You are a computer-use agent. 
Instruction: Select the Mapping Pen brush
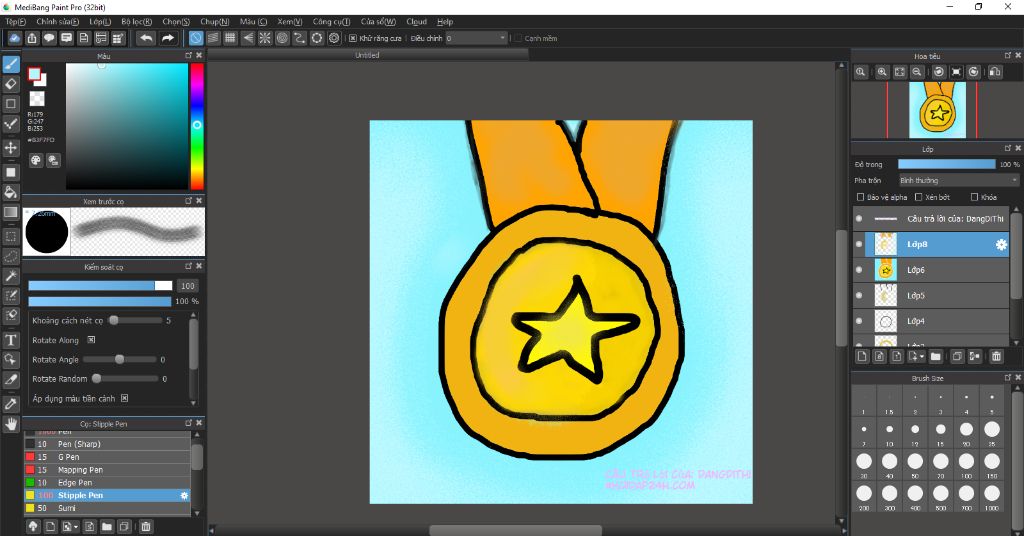pyautogui.click(x=108, y=470)
